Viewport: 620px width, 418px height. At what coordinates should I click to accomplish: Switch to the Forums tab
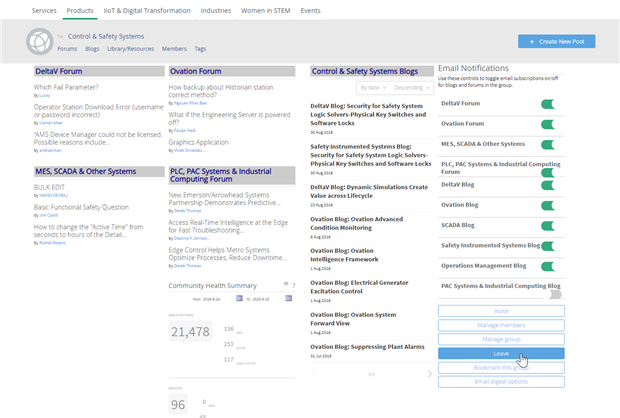pos(67,49)
